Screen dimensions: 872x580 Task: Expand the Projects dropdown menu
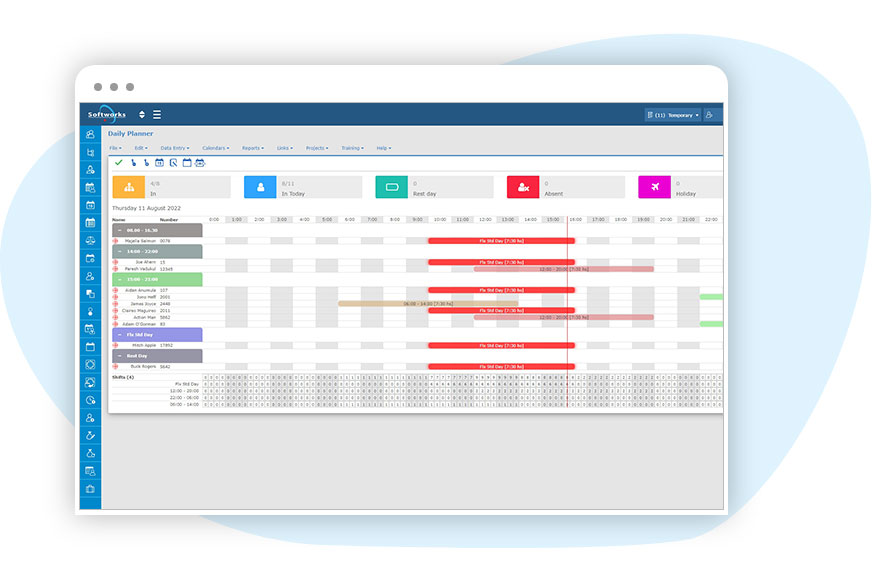[317, 148]
